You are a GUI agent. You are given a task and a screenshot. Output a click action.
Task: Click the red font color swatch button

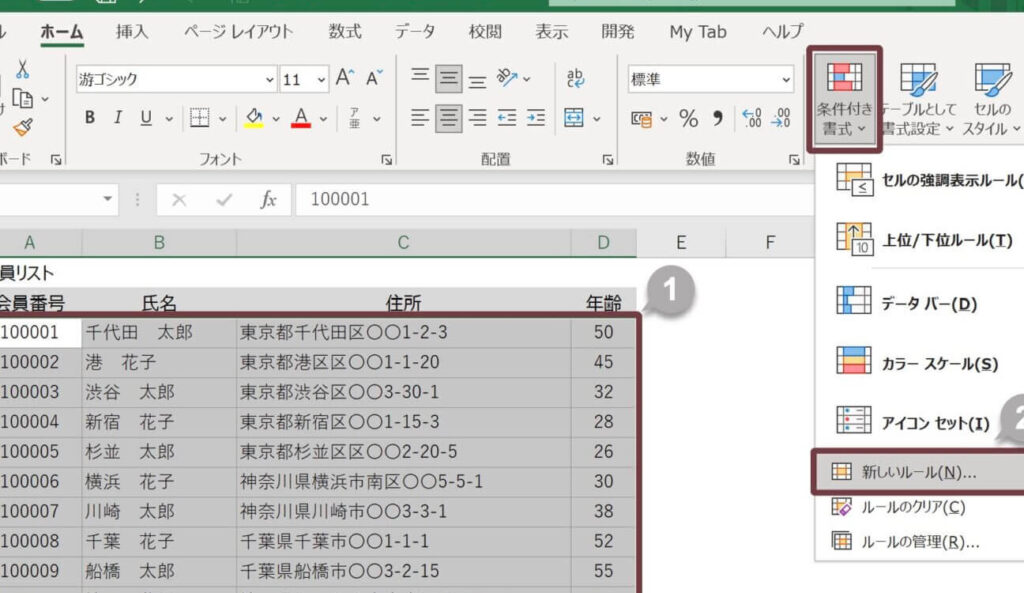pyautogui.click(x=301, y=118)
